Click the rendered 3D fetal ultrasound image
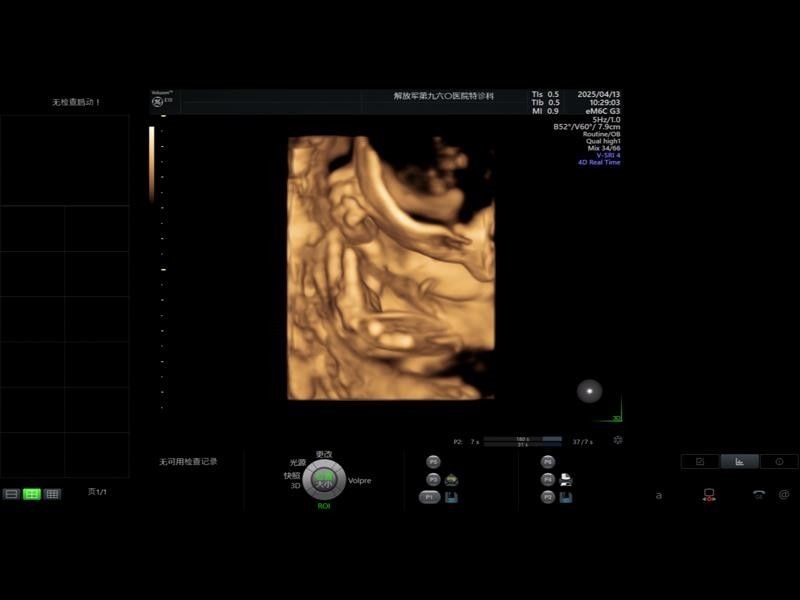The image size is (800, 600). pos(391,267)
